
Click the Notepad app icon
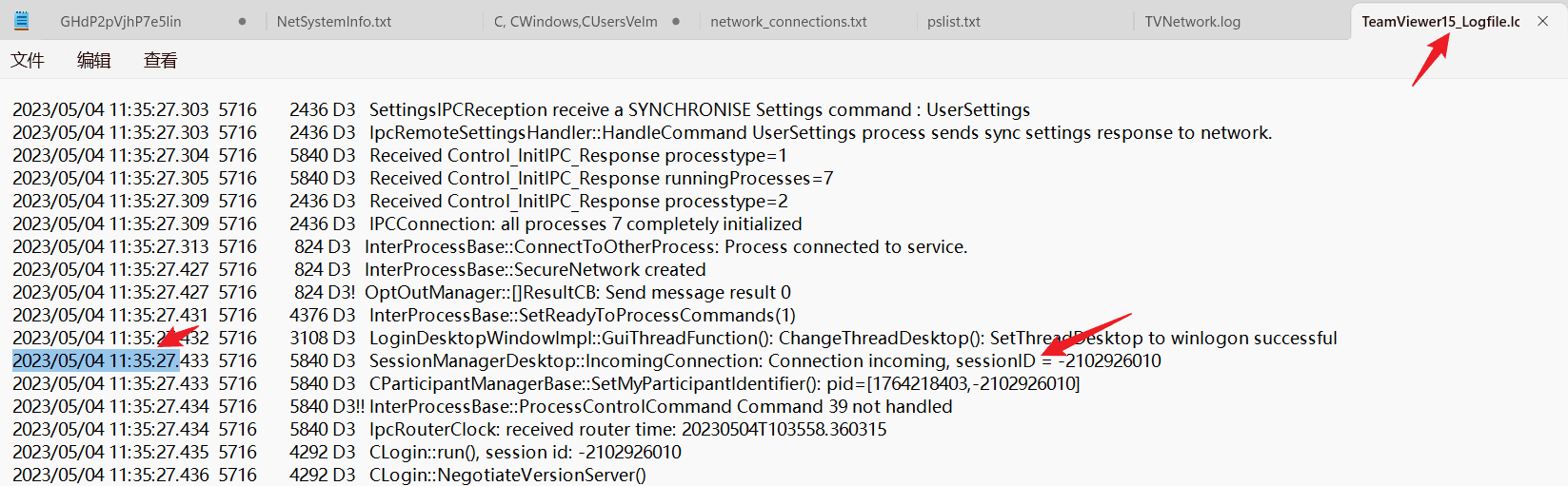pos(21,21)
